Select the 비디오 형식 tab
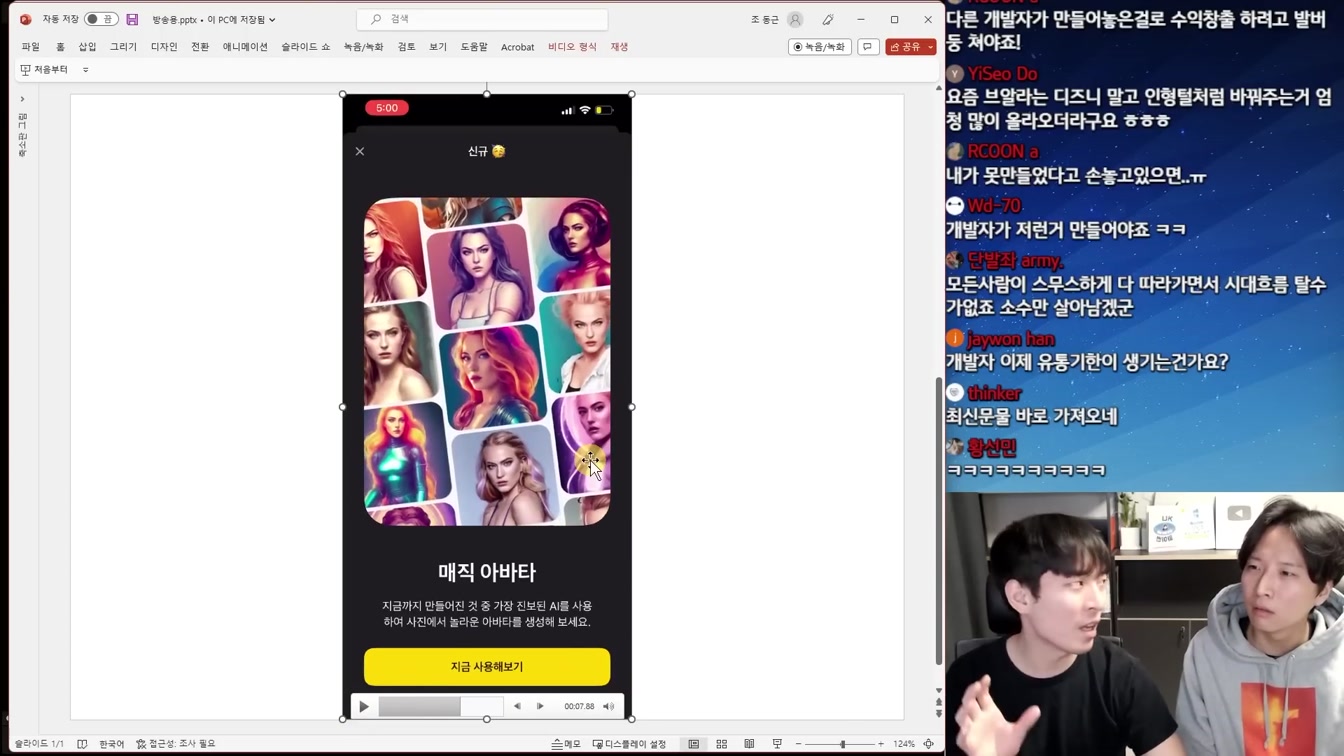The width and height of the screenshot is (1344, 756). click(572, 47)
